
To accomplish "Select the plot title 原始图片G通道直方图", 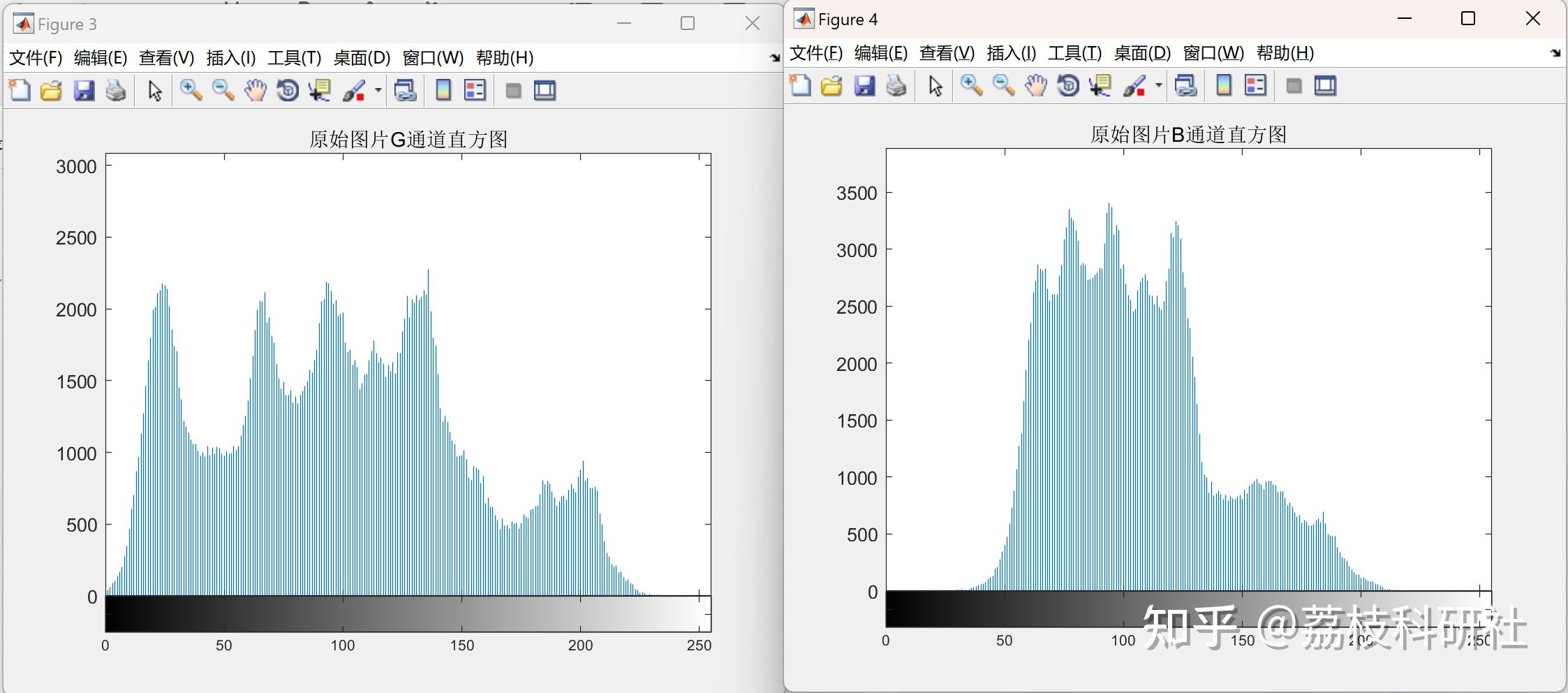I will pos(408,140).
